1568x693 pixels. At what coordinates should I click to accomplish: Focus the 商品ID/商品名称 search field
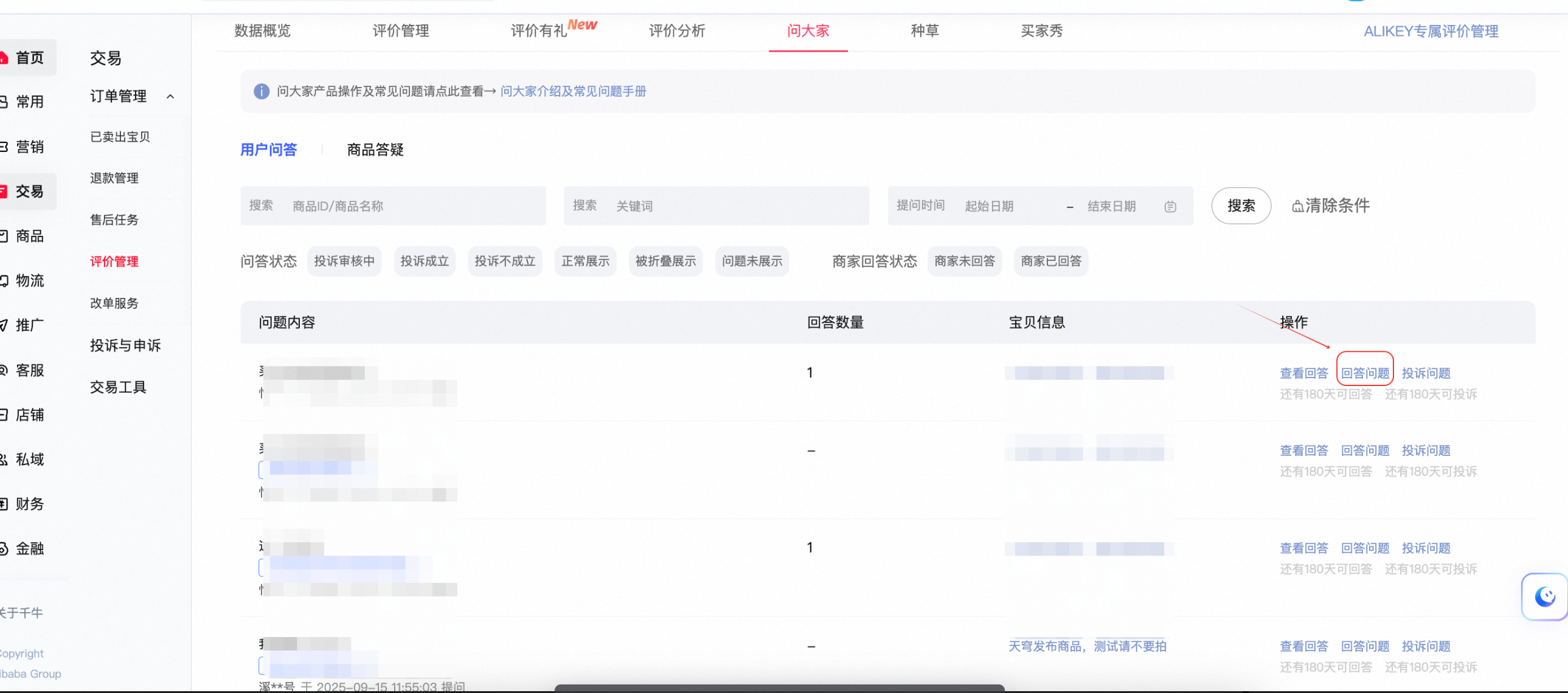[x=393, y=205]
